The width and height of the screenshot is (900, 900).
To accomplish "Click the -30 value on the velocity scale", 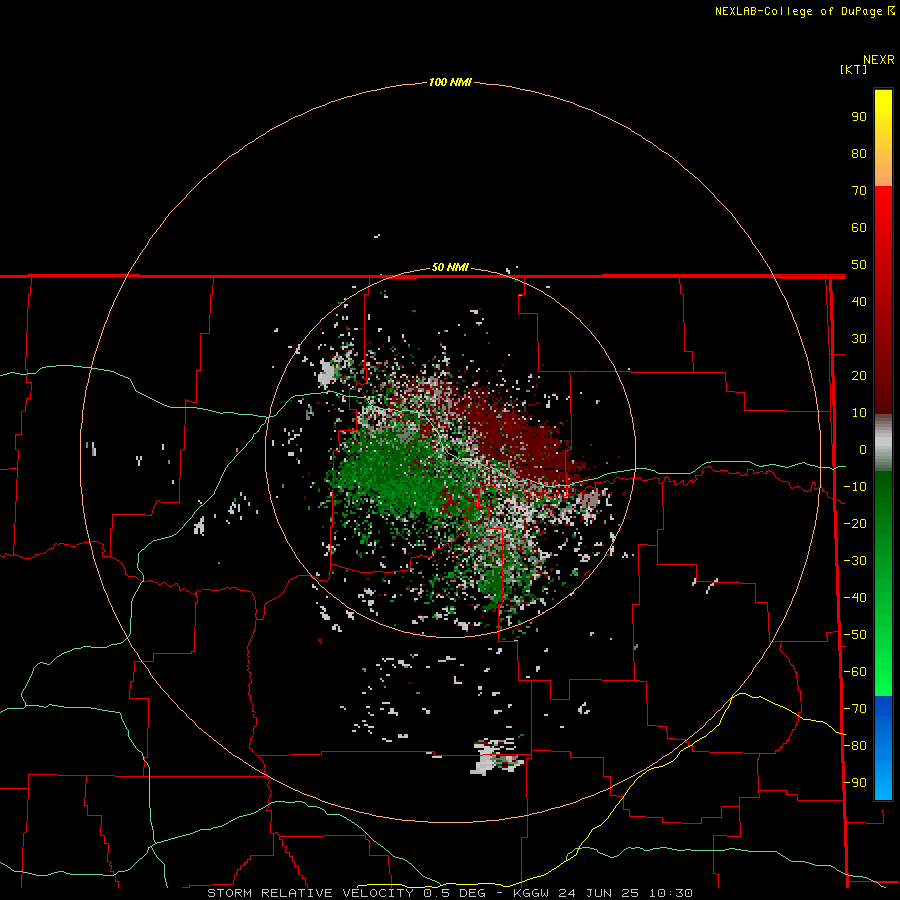I will tap(855, 561).
